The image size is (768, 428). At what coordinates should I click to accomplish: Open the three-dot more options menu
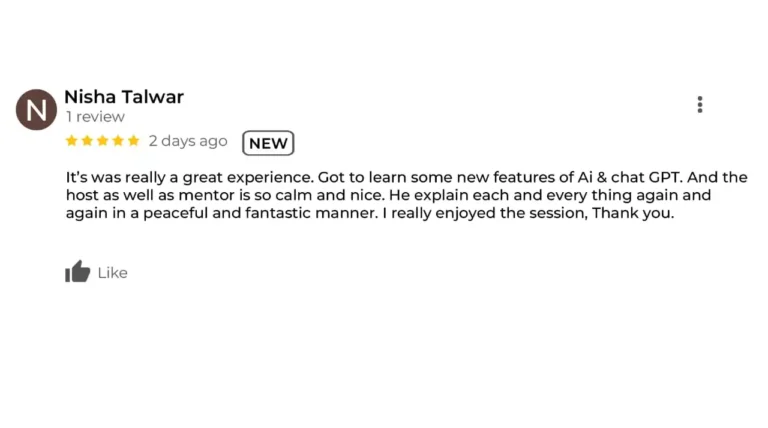[700, 104]
